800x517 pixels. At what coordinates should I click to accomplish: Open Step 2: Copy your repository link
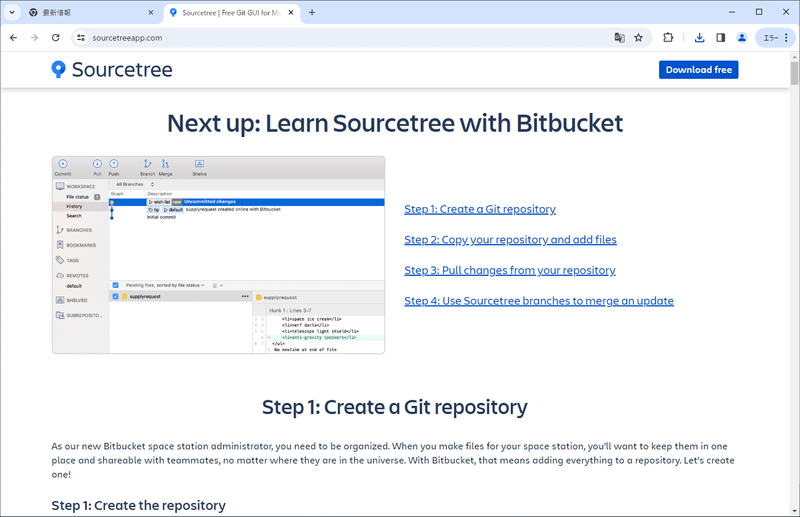(510, 240)
